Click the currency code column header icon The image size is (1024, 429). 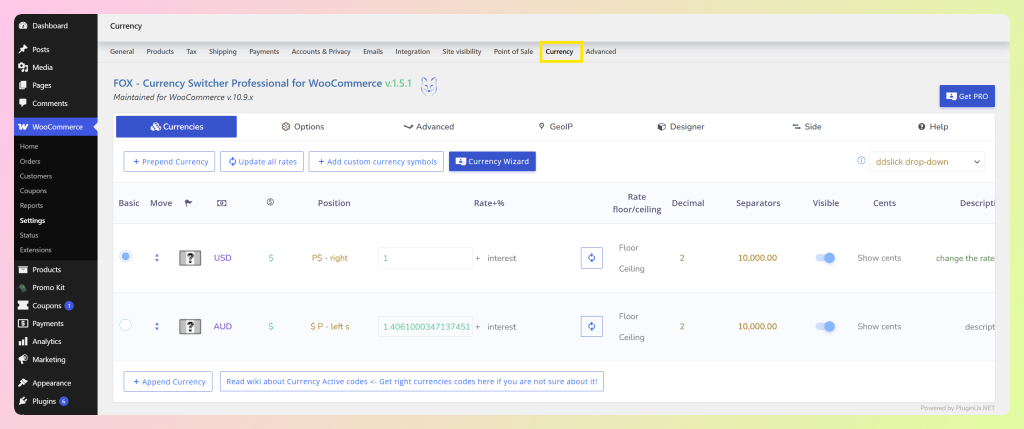point(222,203)
